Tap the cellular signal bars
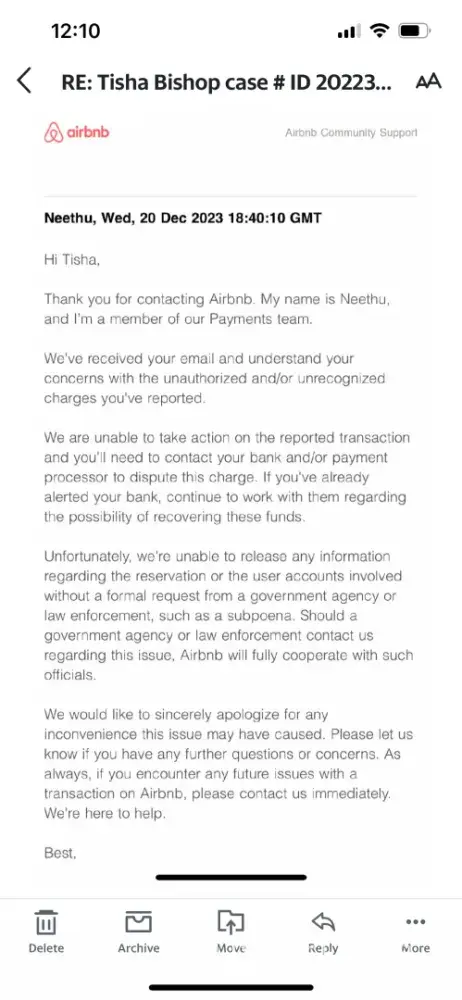This screenshot has height=1000, width=462. click(348, 31)
